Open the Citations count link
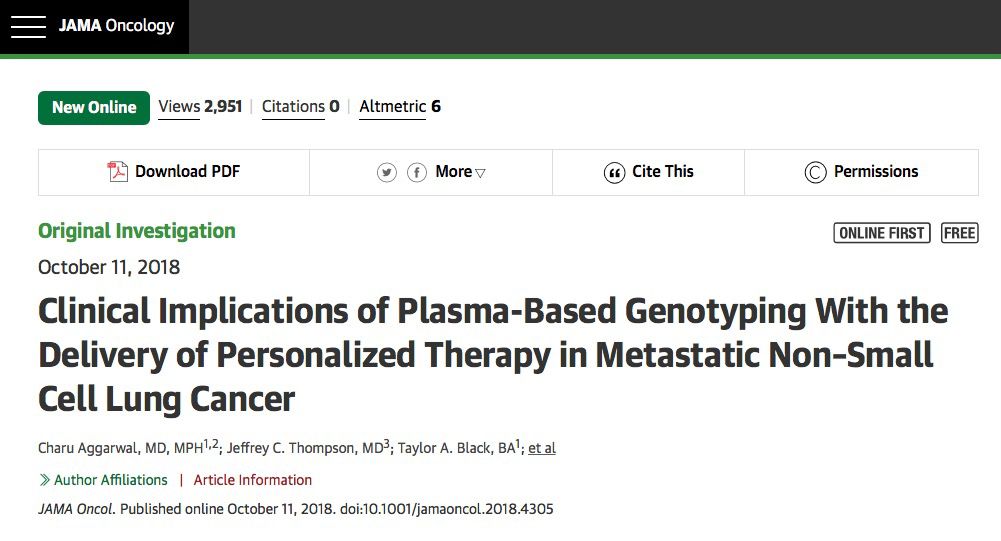Image resolution: width=1001 pixels, height=541 pixels. point(300,107)
